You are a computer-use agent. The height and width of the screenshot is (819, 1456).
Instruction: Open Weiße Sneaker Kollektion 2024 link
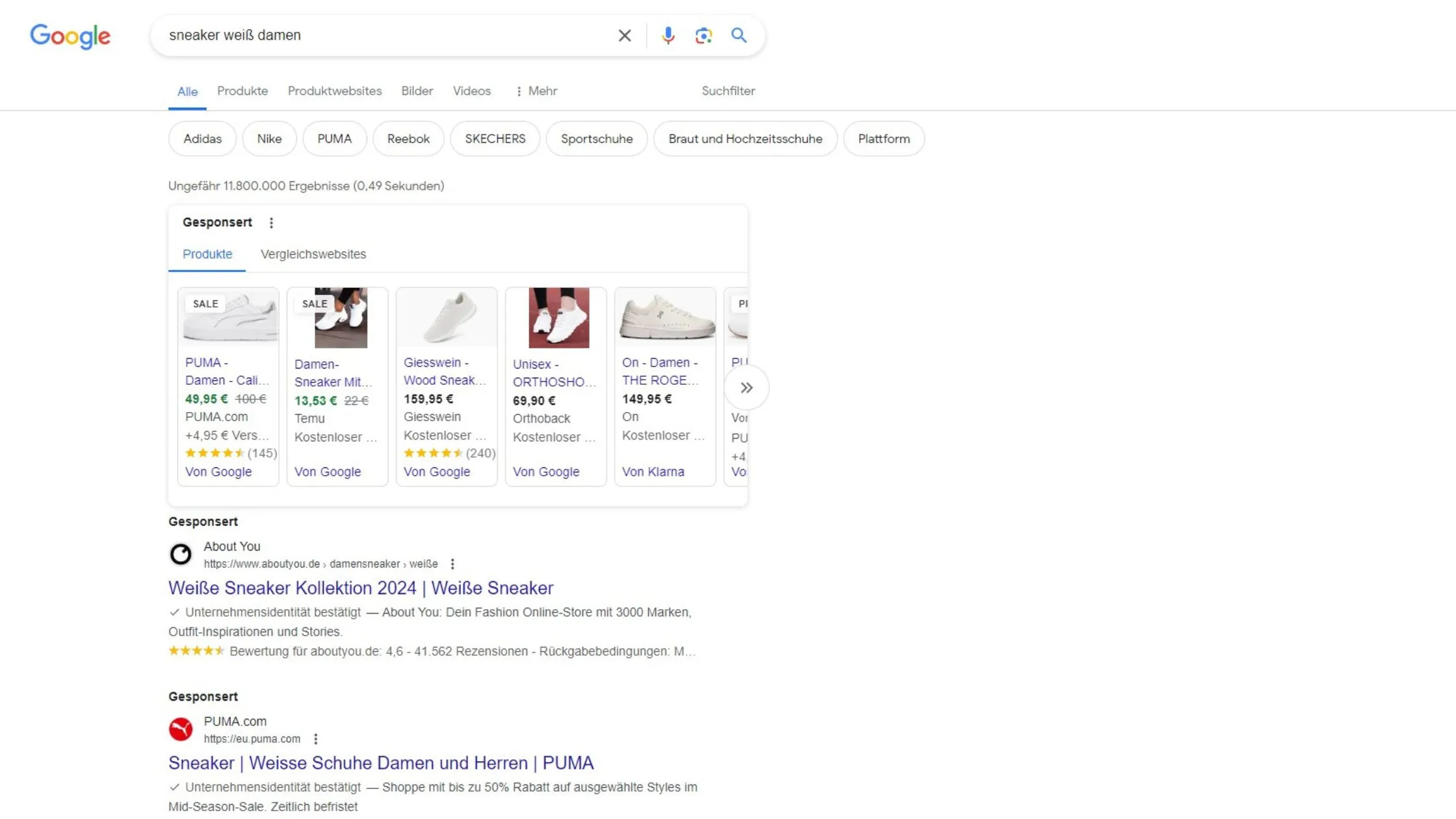[x=361, y=588]
